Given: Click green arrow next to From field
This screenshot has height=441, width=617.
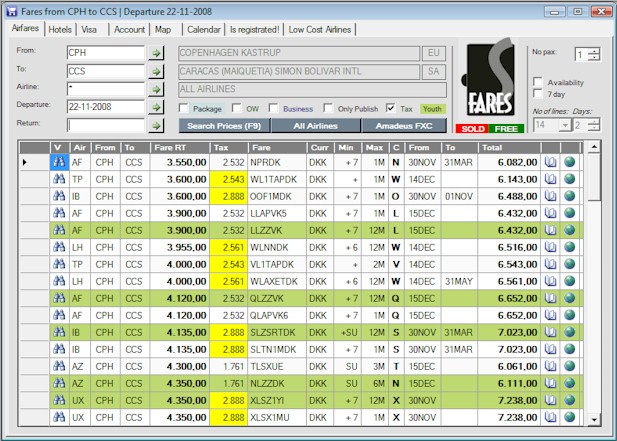Looking at the screenshot, I should click(x=156, y=53).
